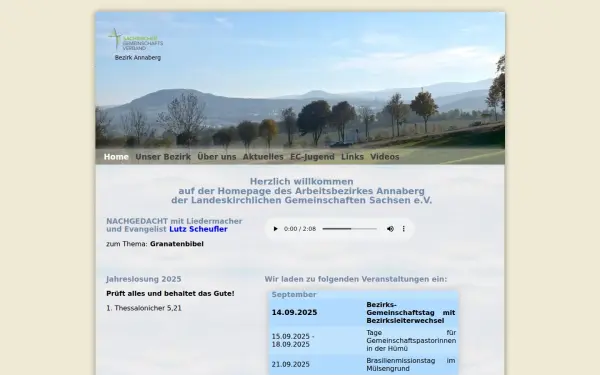The image size is (600, 375).
Task: Click the audio progress slider
Action: (x=350, y=229)
